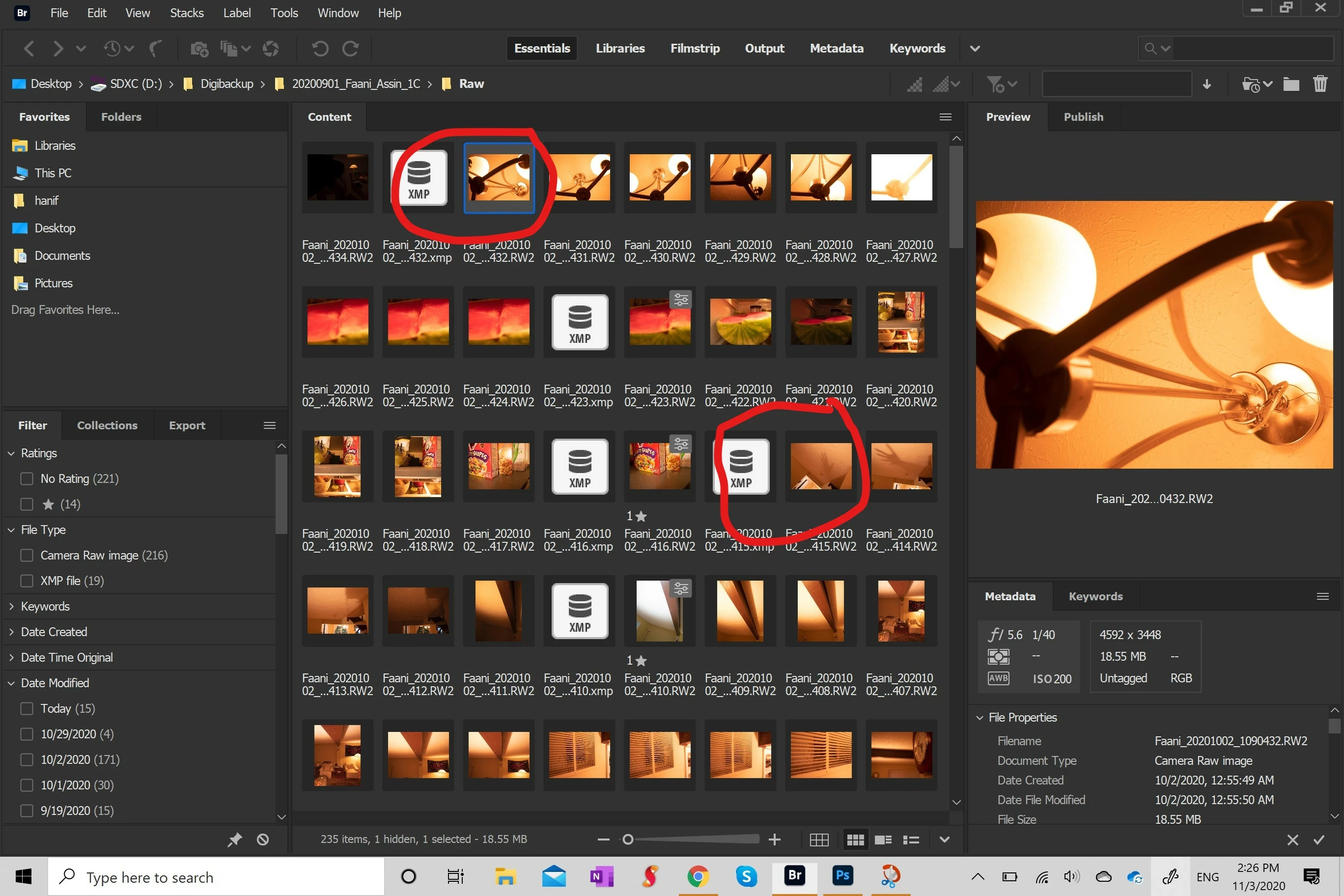Collapse the File Properties section
The width and height of the screenshot is (1344, 896).
click(x=980, y=717)
